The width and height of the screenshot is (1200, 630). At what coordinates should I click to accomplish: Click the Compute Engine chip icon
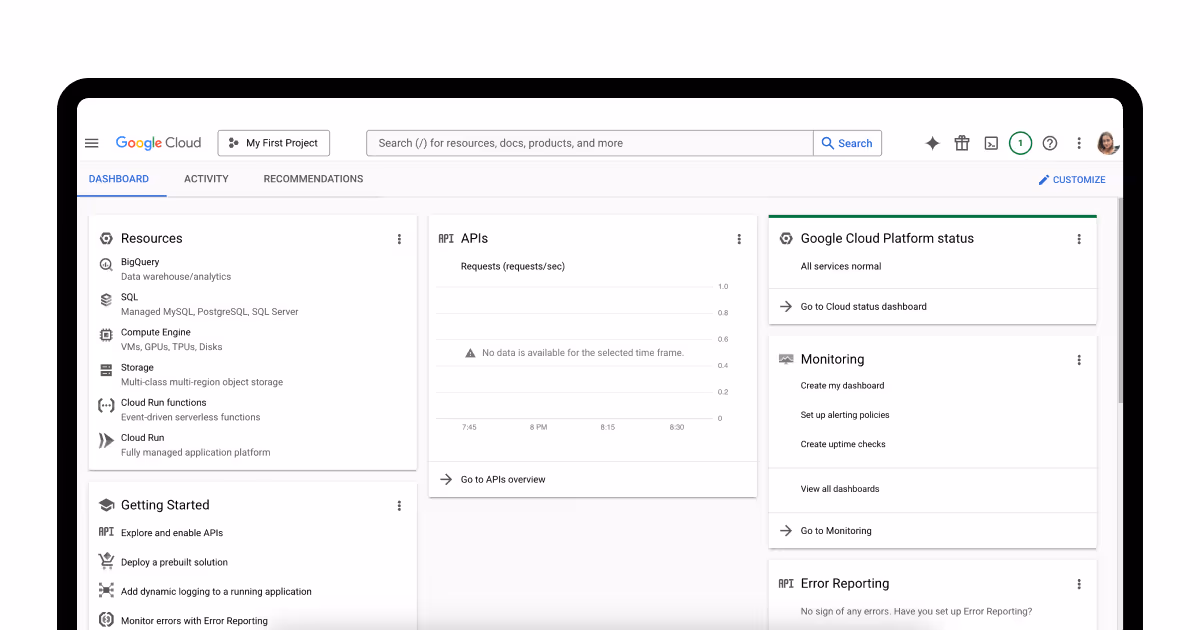click(x=106, y=335)
